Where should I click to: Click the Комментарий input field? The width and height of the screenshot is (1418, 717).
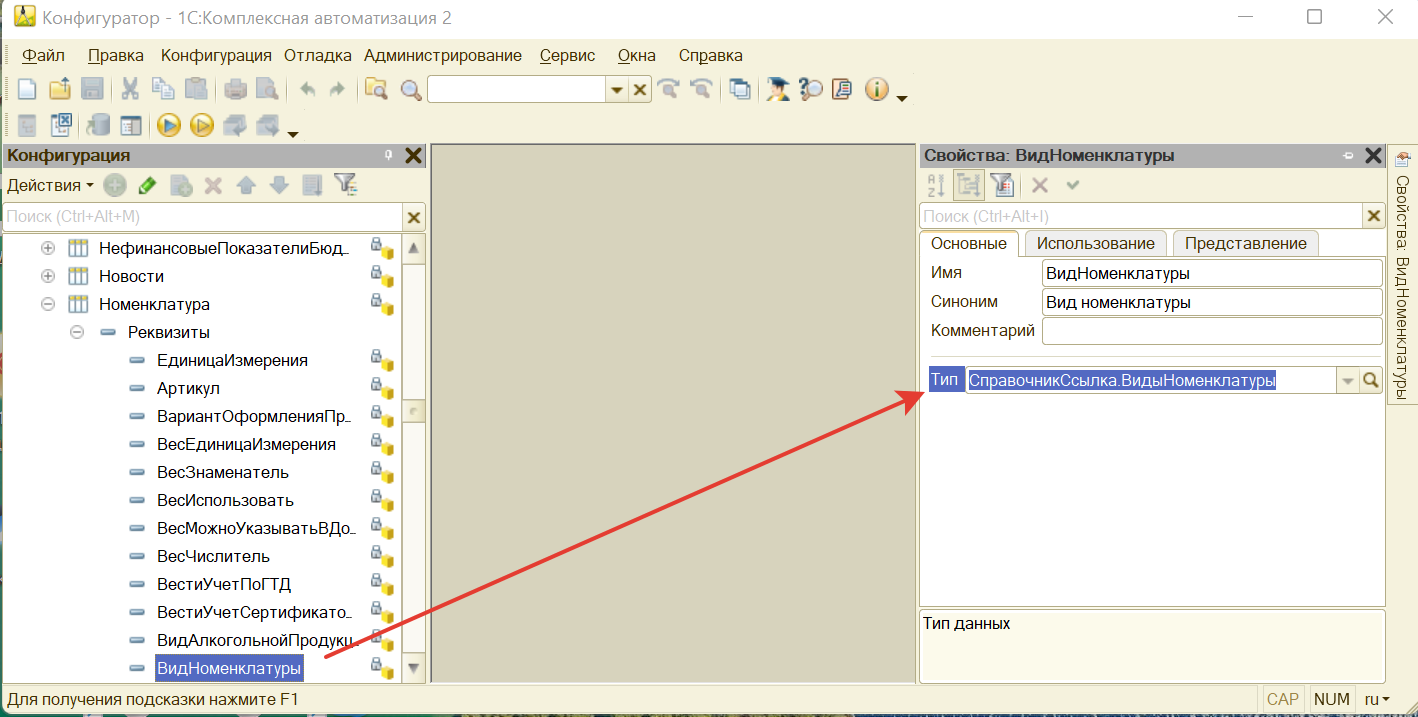point(1212,331)
